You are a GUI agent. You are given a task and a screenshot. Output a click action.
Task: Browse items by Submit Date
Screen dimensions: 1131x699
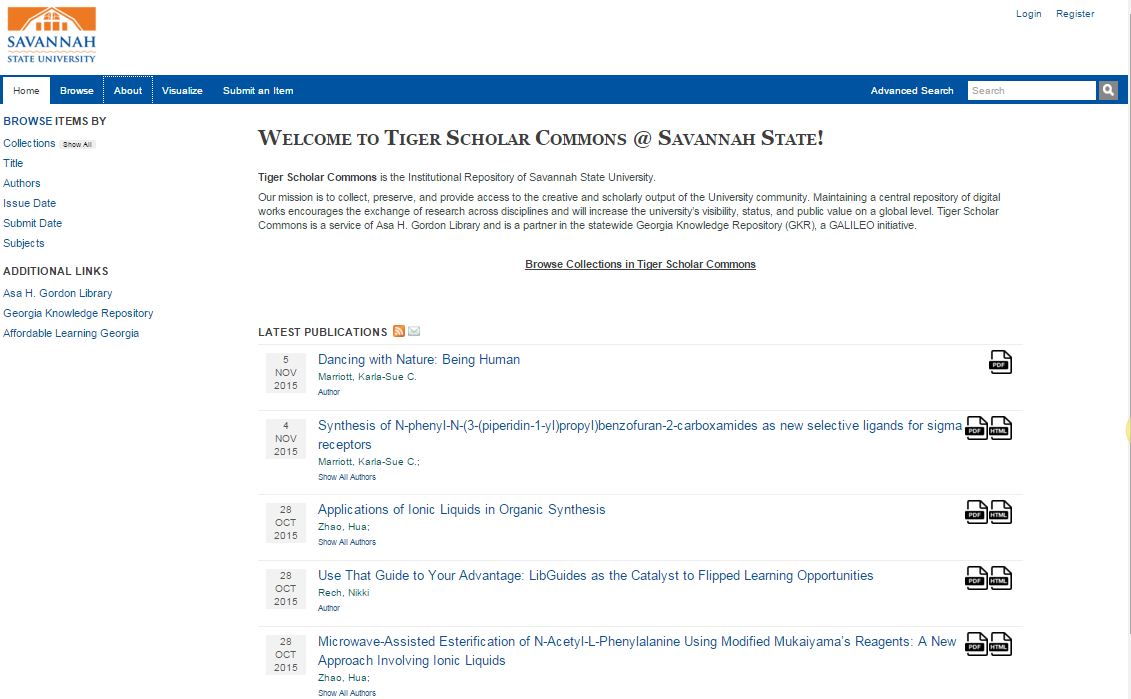coord(32,224)
